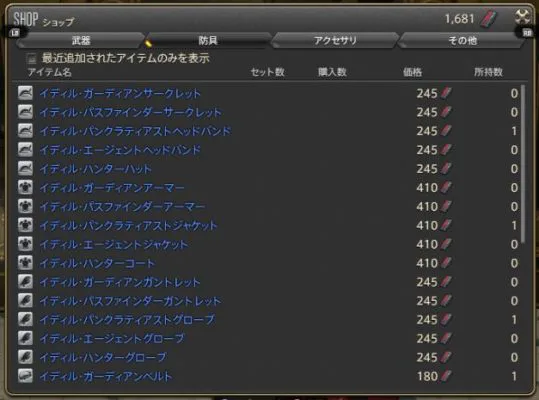The width and height of the screenshot is (539, 400).
Task: Switch to the 武器 tab
Action: tap(81, 41)
